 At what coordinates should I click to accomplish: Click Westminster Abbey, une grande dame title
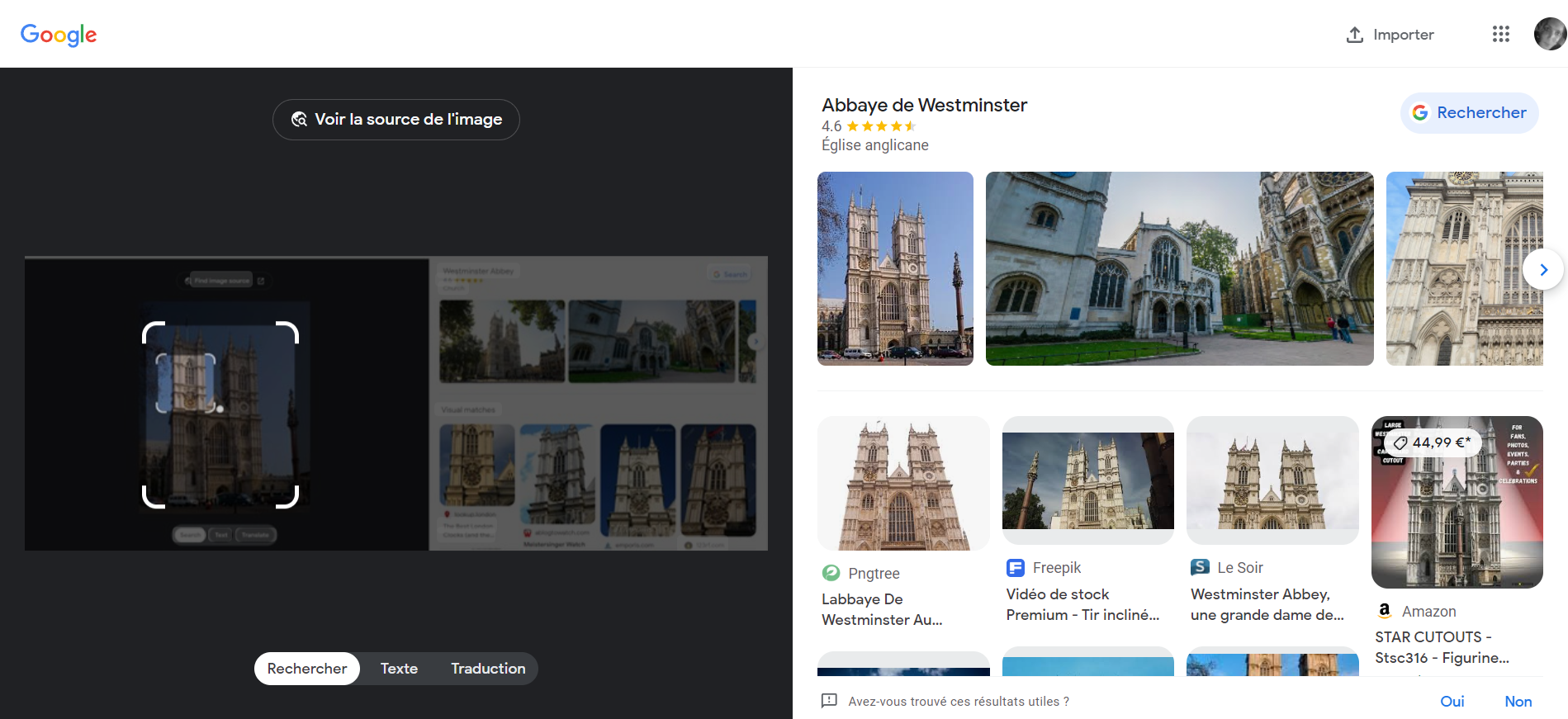(x=1267, y=604)
